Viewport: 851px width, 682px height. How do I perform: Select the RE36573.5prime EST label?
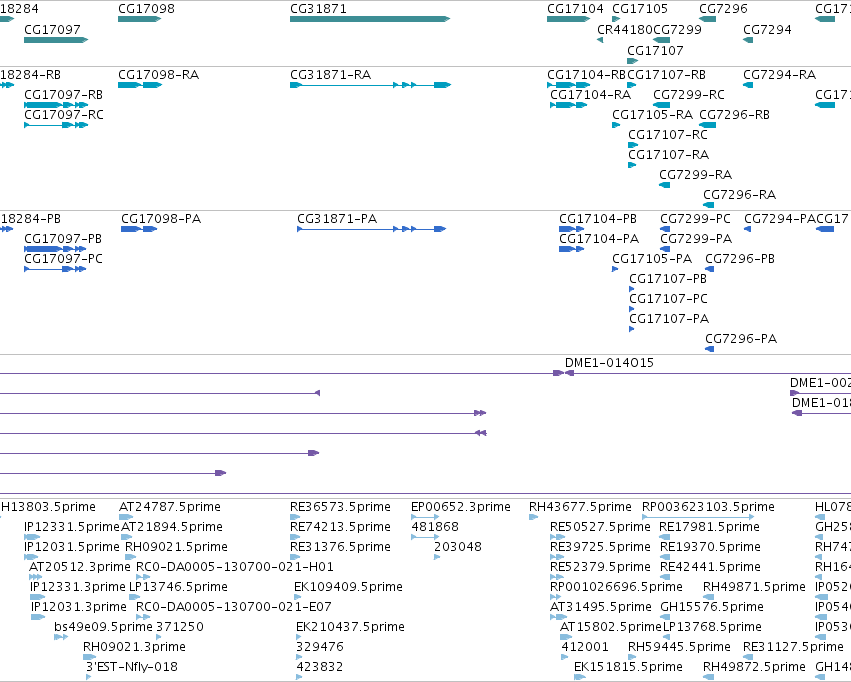(340, 507)
